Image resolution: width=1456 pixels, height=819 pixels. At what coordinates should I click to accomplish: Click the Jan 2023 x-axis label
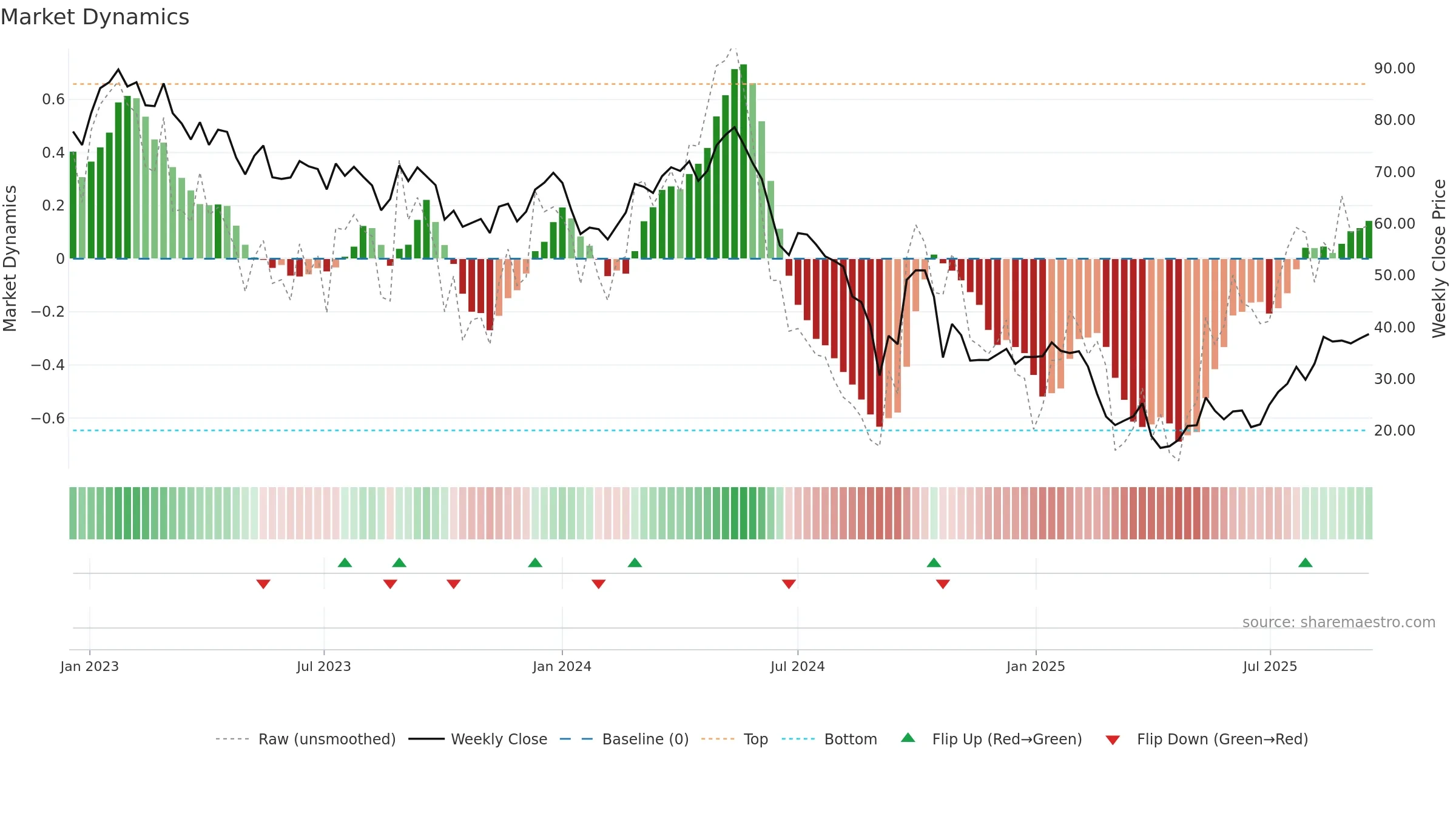coord(90,666)
